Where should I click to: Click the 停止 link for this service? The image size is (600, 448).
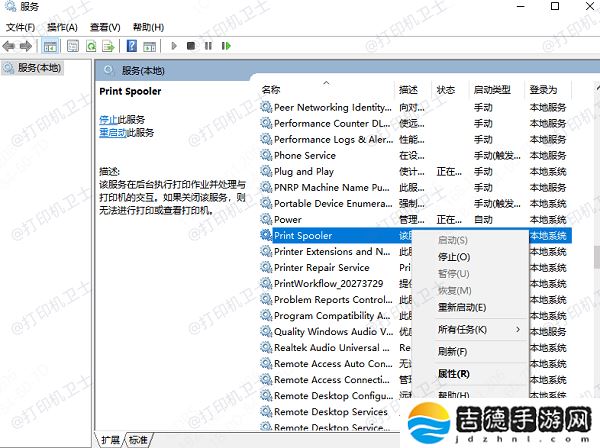[x=108, y=120]
